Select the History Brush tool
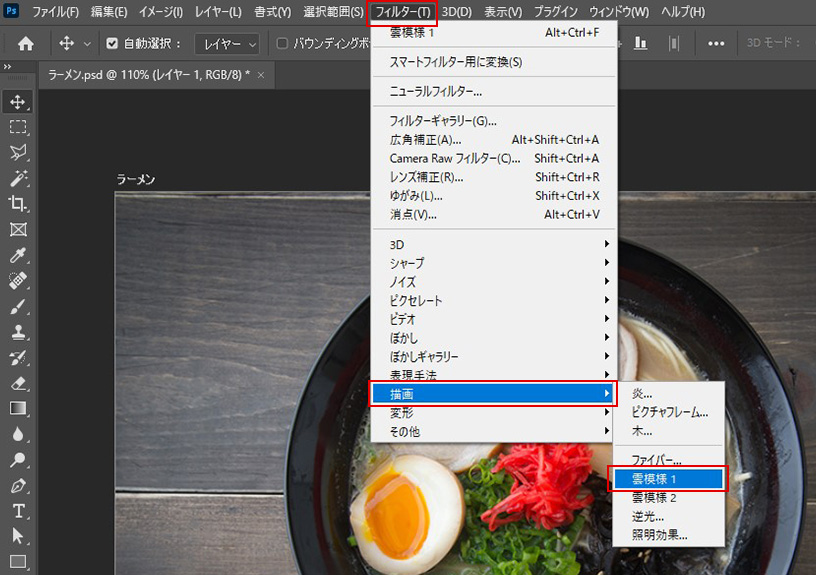The width and height of the screenshot is (816, 575). point(18,357)
